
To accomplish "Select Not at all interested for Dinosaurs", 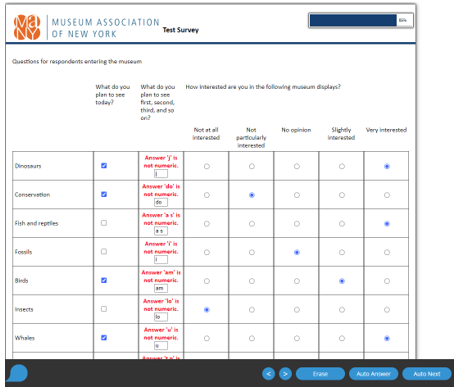I will coord(207,166).
